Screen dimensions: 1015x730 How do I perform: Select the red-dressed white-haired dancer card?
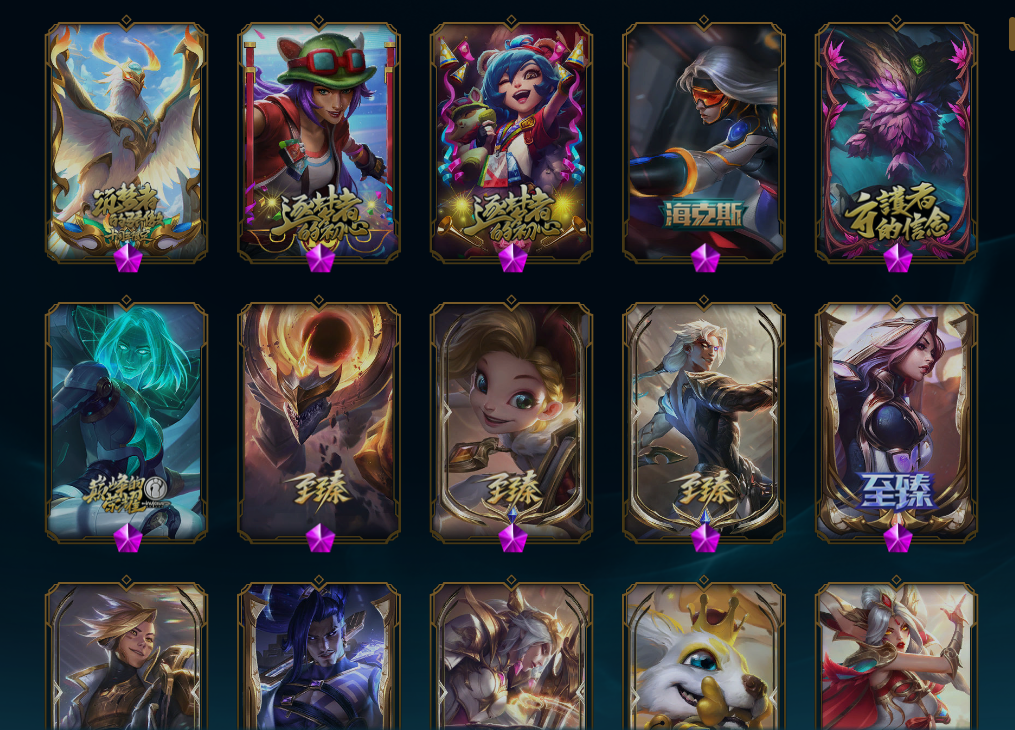(897, 656)
